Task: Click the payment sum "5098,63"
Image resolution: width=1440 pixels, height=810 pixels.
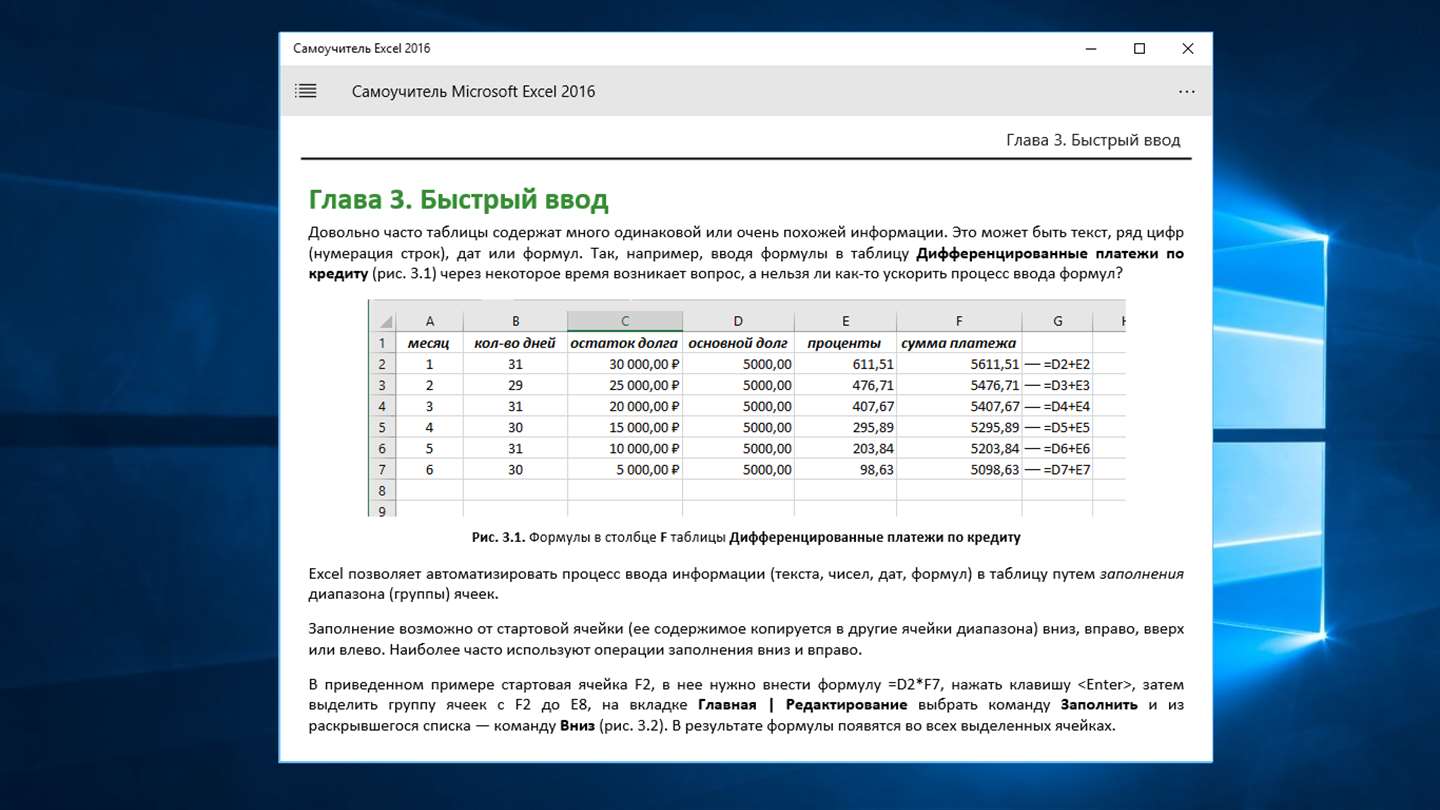Action: click(995, 469)
